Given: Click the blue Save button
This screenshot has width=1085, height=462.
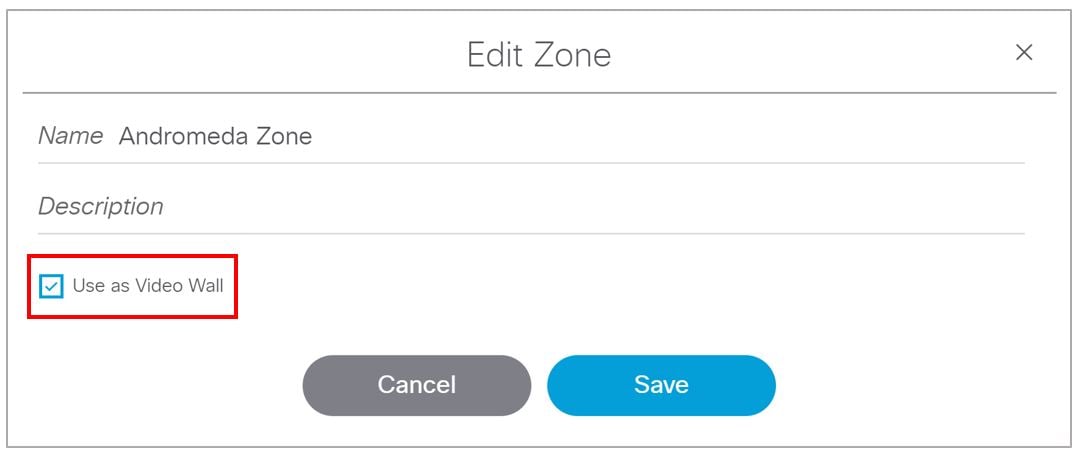Looking at the screenshot, I should pyautogui.click(x=661, y=385).
